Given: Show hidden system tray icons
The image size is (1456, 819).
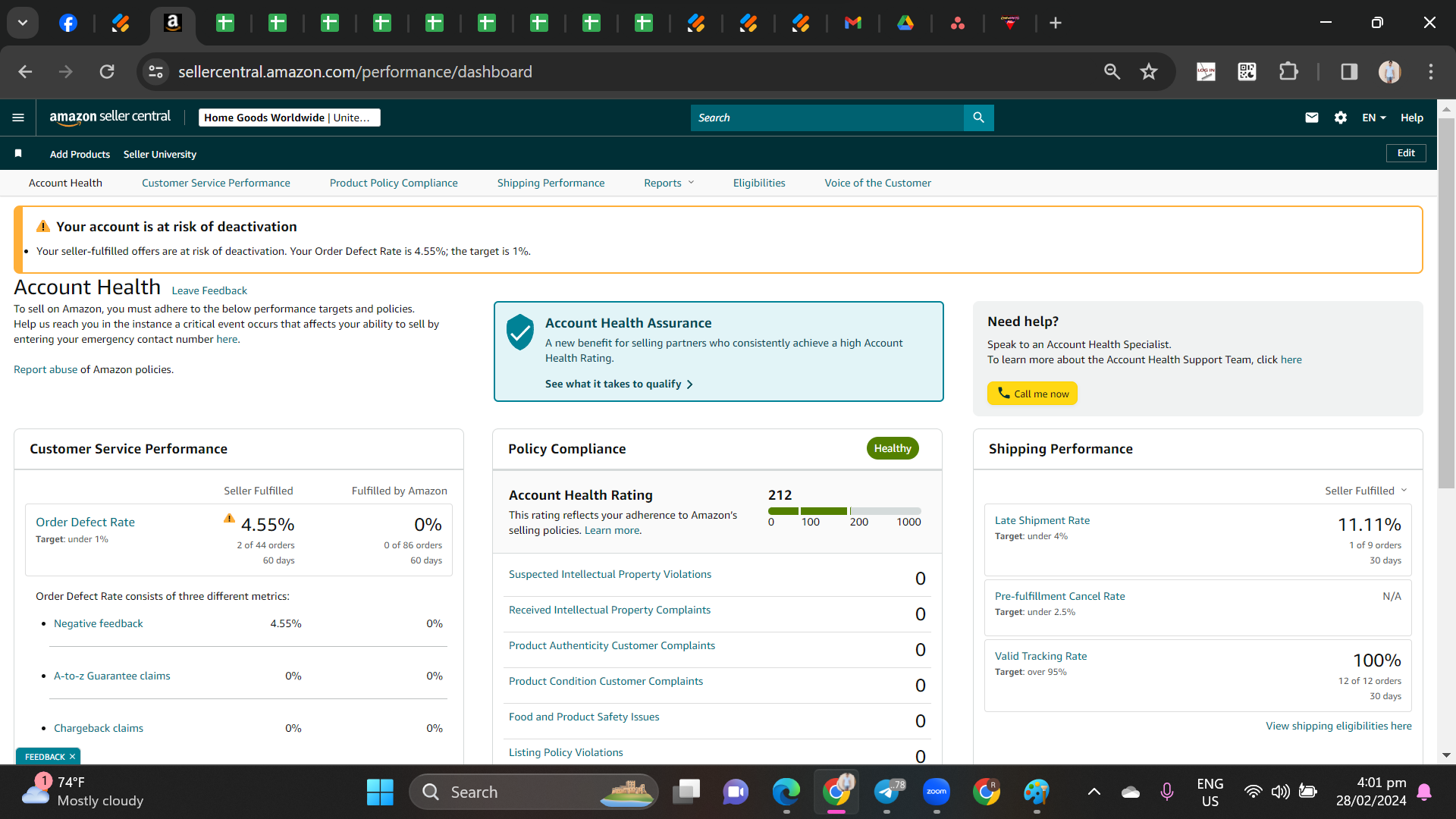Looking at the screenshot, I should [1094, 792].
